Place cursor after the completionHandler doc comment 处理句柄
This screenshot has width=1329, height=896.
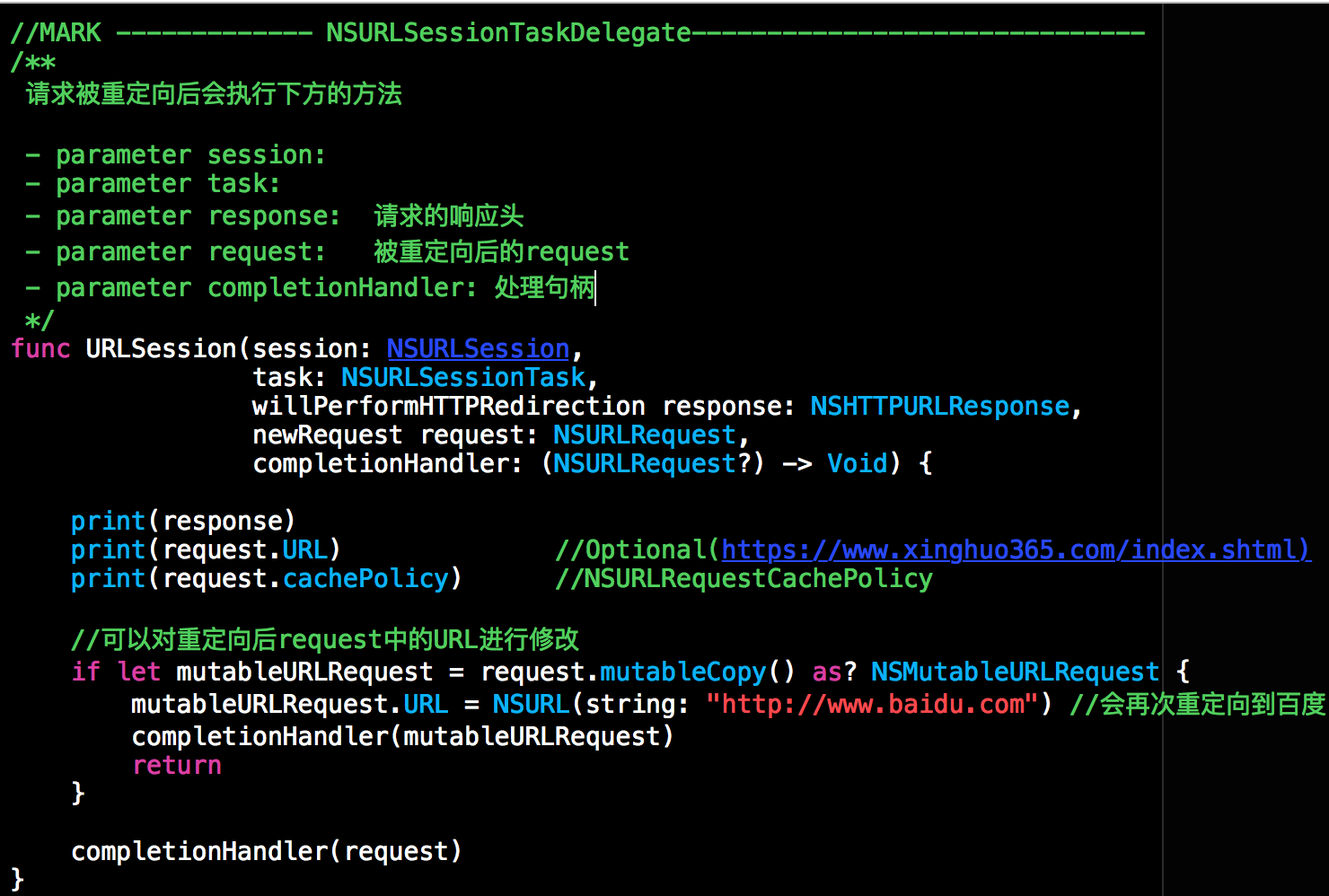595,287
